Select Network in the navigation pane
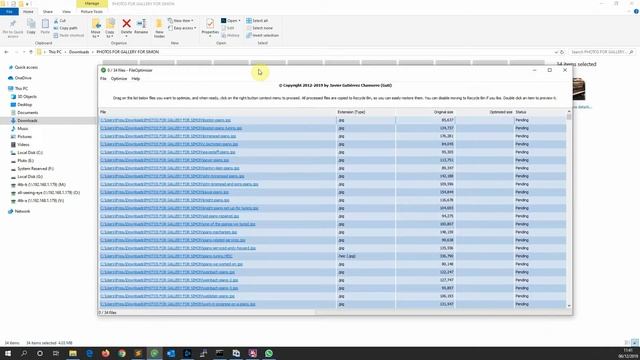640x360 pixels. click(x=22, y=211)
